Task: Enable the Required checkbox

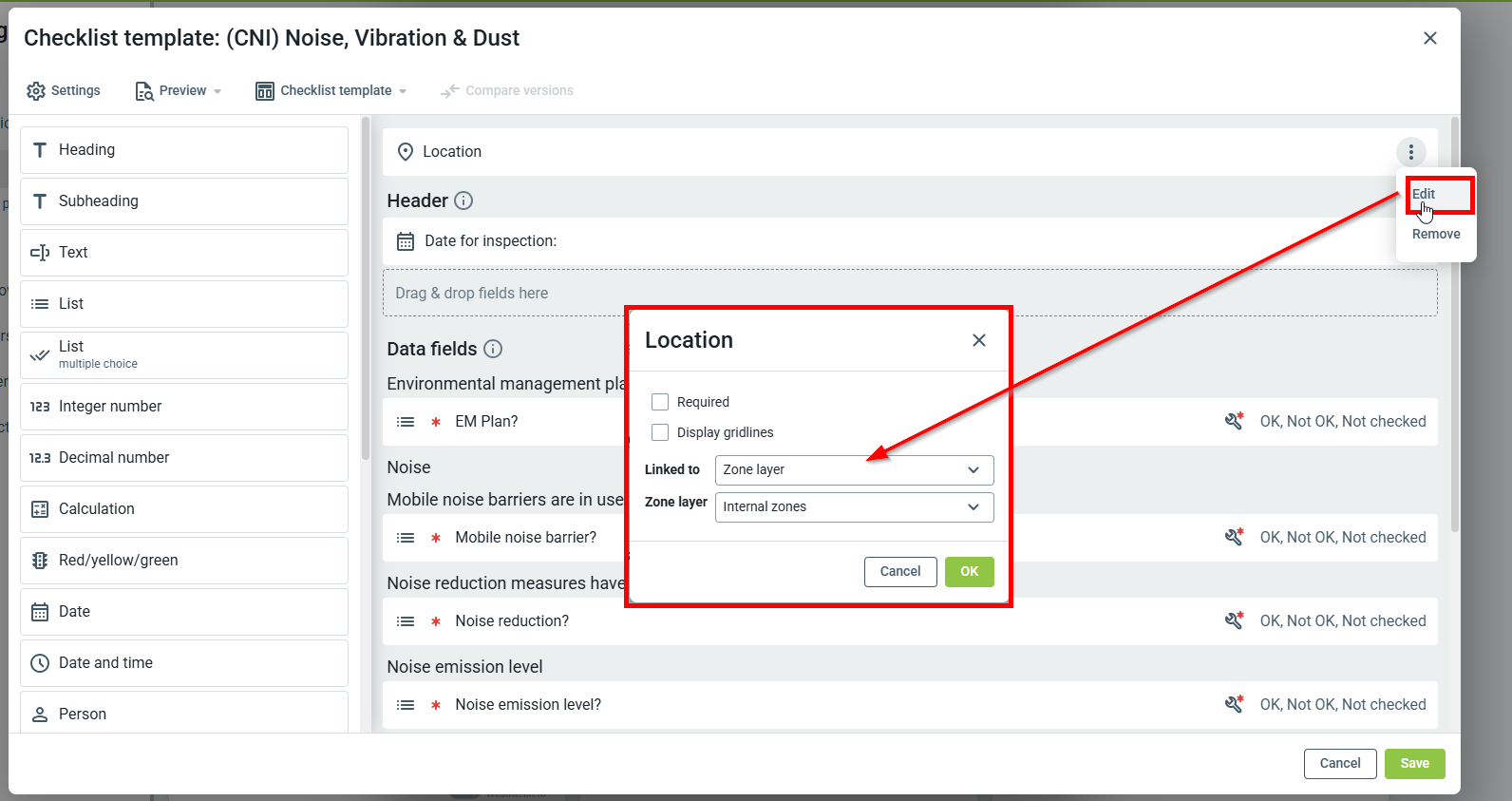Action: tap(660, 402)
